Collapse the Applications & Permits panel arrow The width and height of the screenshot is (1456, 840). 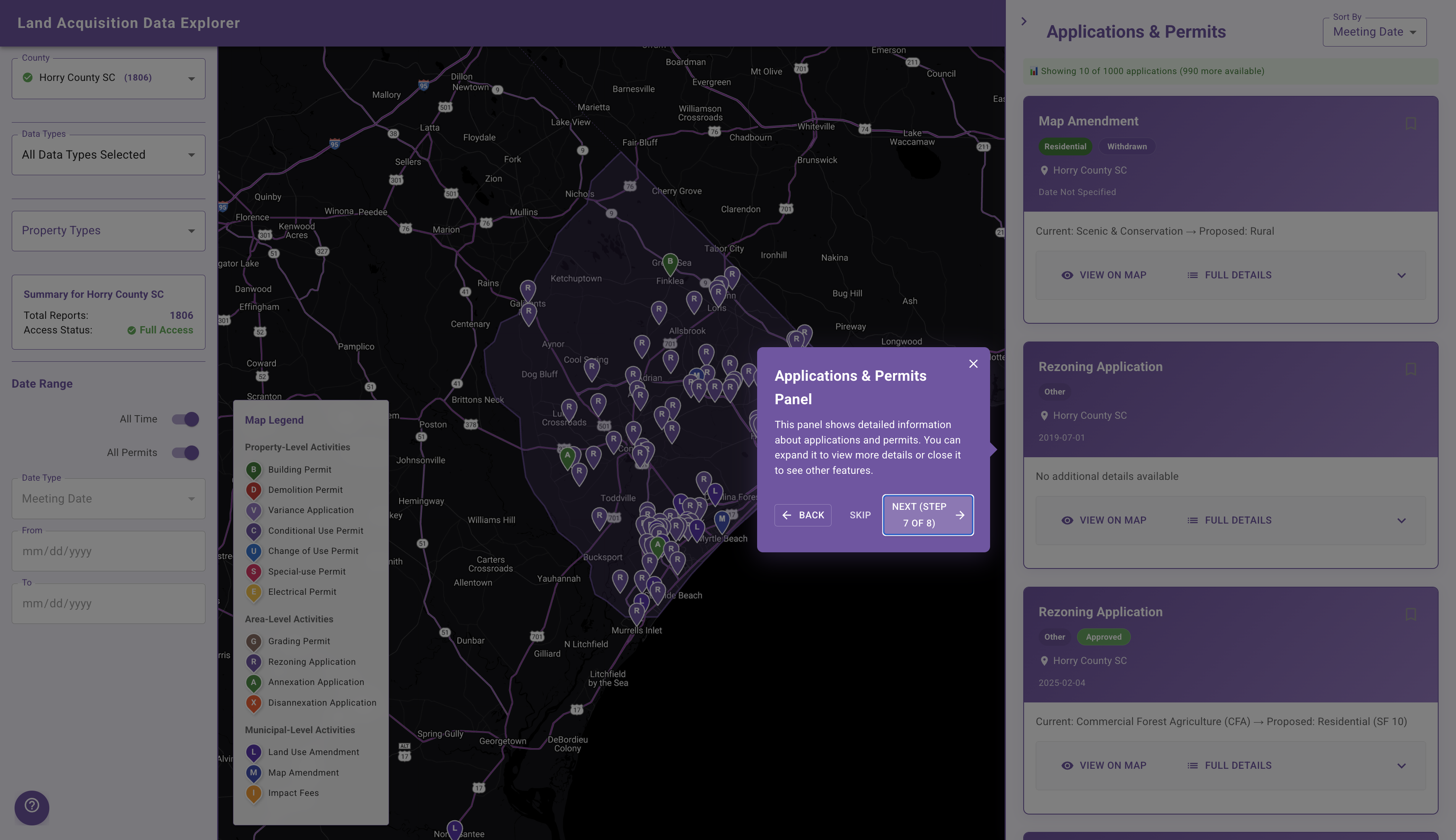(1024, 21)
